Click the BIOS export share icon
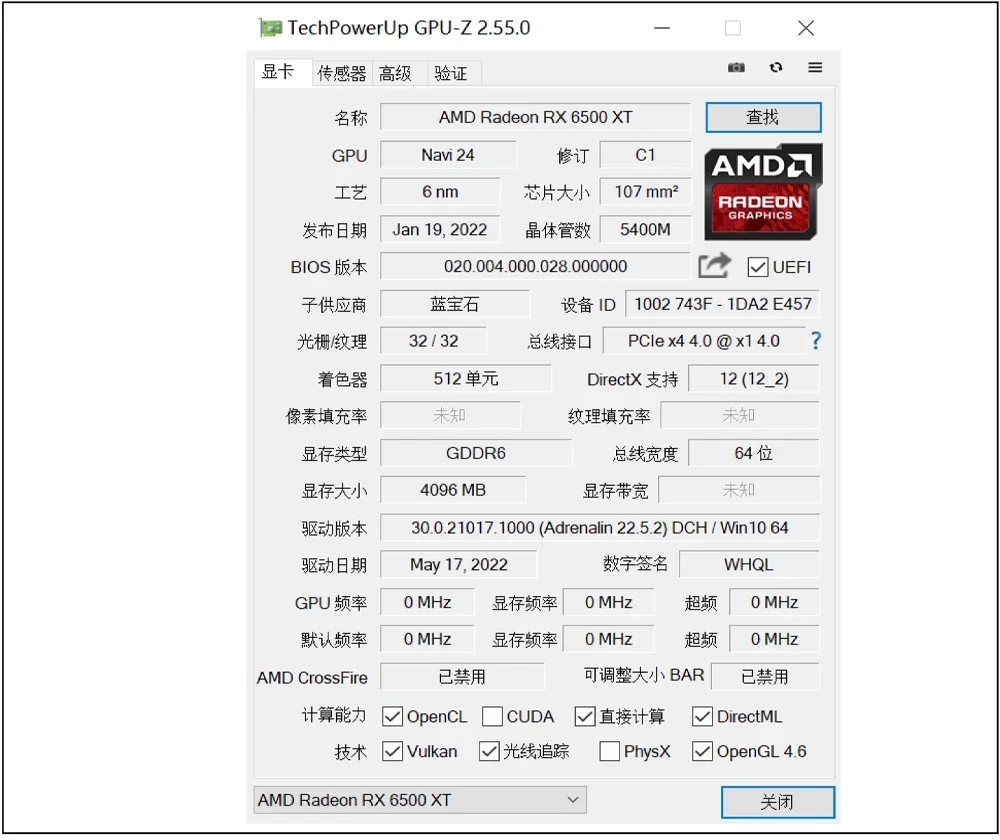Image resolution: width=1000 pixels, height=840 pixels. click(714, 266)
